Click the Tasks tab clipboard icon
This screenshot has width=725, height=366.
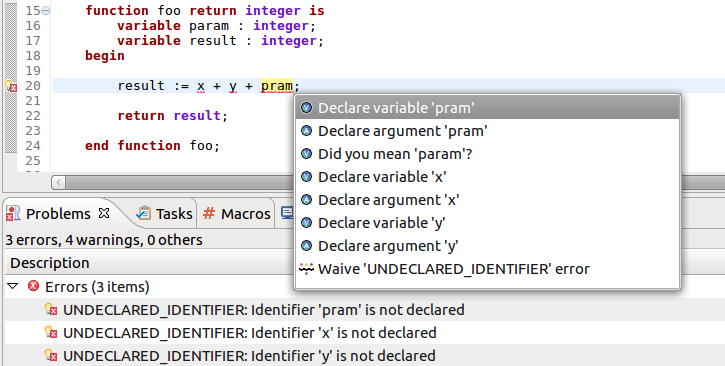[143, 213]
